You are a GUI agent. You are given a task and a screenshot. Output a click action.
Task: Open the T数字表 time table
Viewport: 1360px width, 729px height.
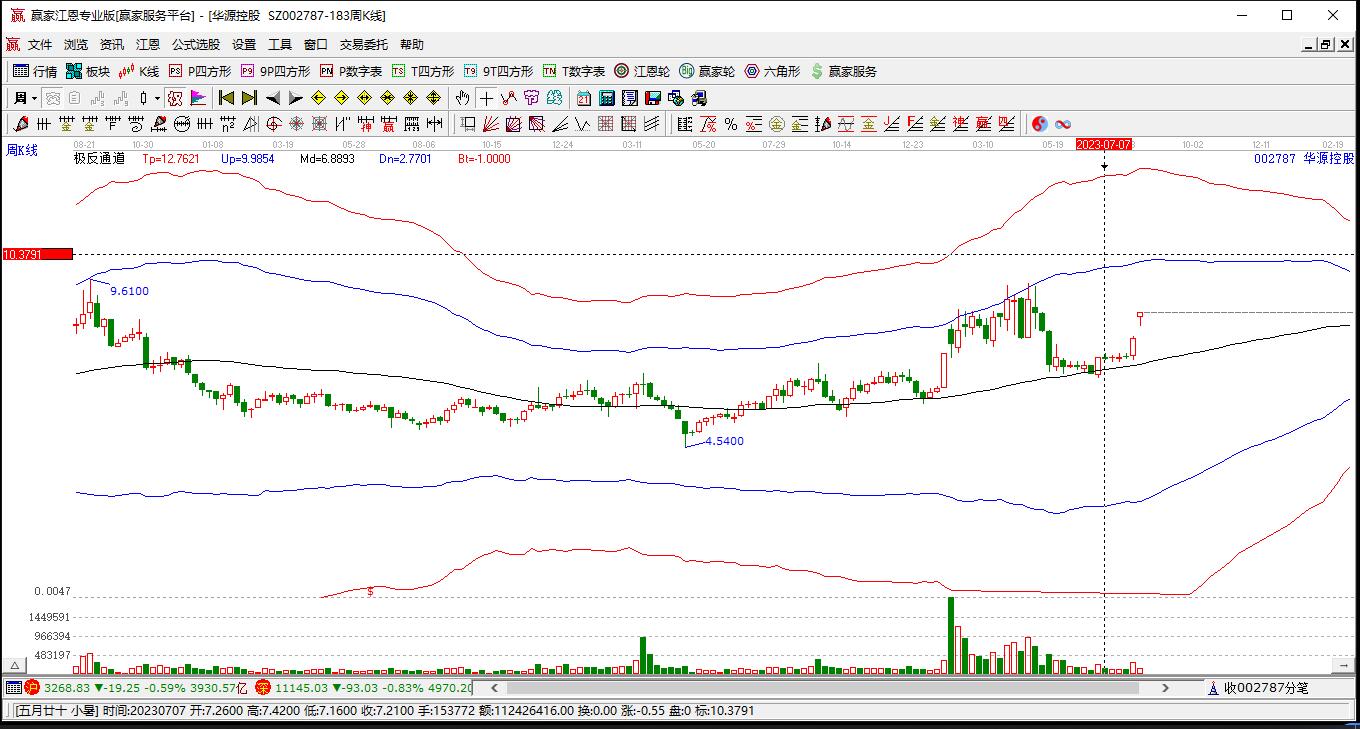[574, 71]
